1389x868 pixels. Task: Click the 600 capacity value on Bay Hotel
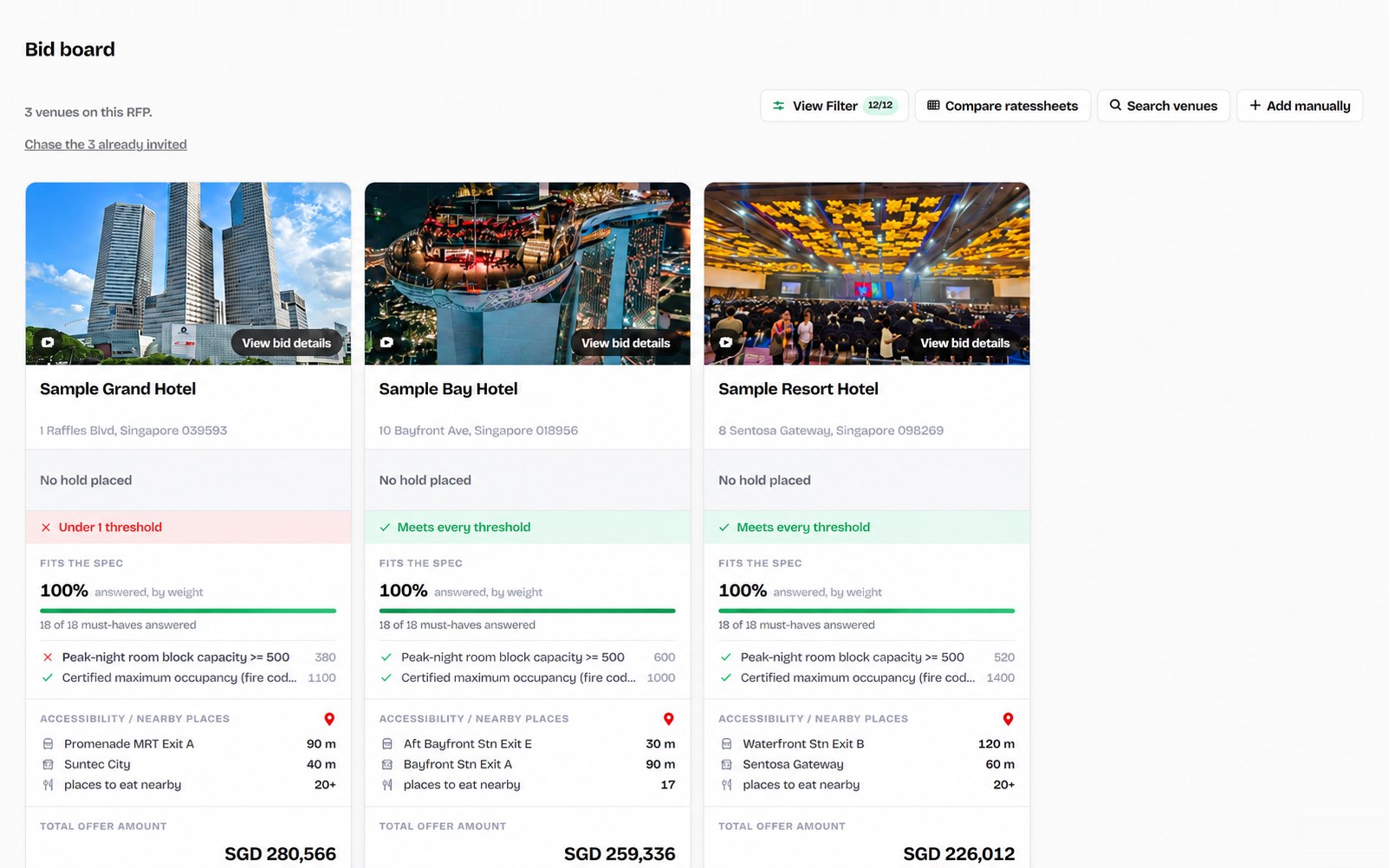pyautogui.click(x=665, y=657)
